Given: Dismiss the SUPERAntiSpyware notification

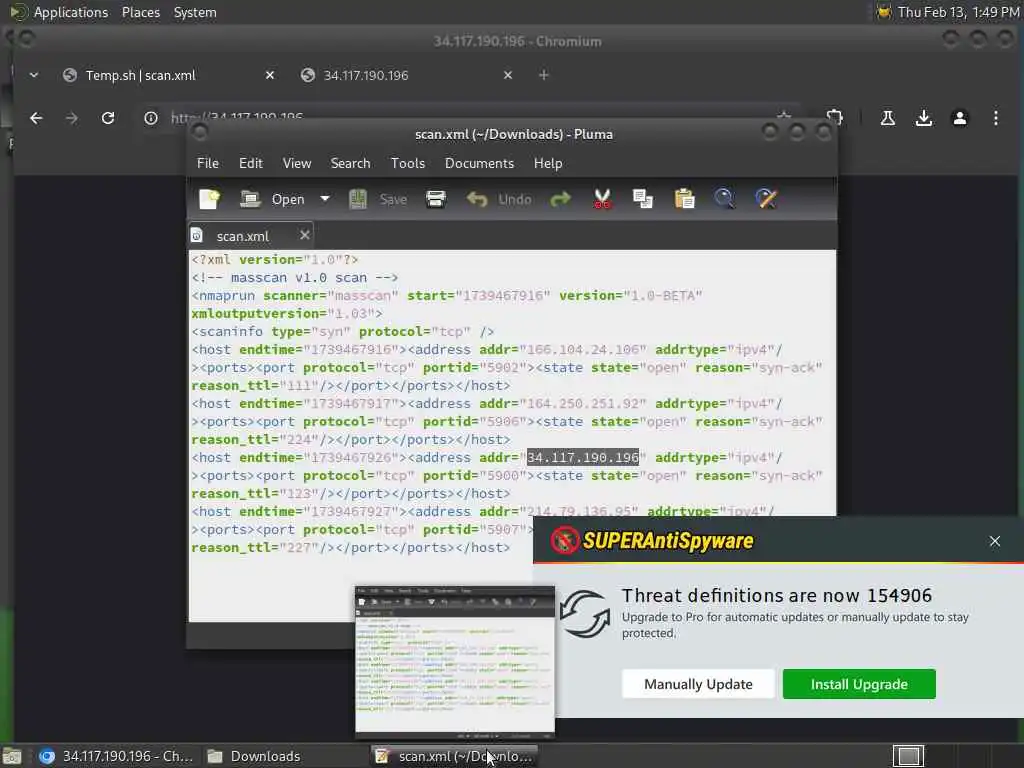Looking at the screenshot, I should click(x=995, y=541).
